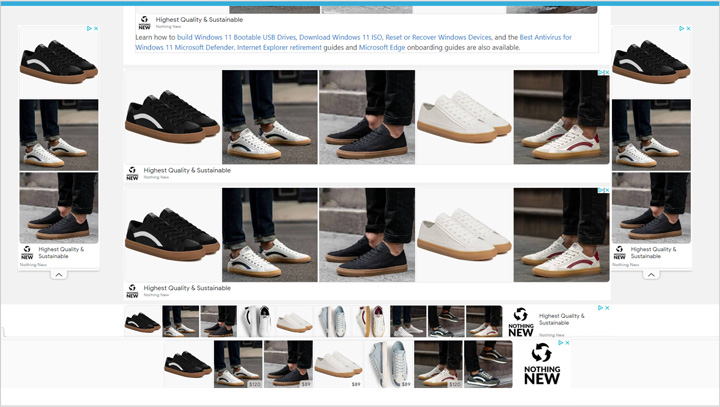
Task: Click largest Nothing New logo in bottom price banner
Action: (542, 365)
